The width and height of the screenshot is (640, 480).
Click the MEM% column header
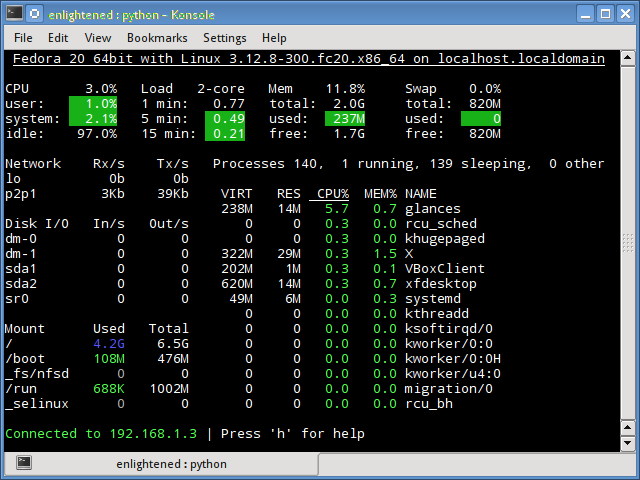click(x=380, y=194)
